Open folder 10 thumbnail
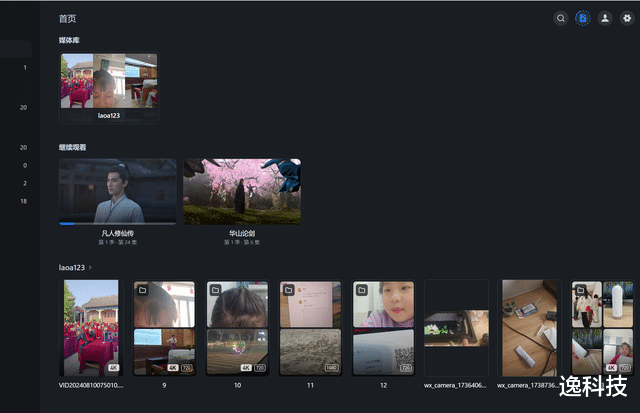The height and width of the screenshot is (413, 640). click(x=237, y=328)
